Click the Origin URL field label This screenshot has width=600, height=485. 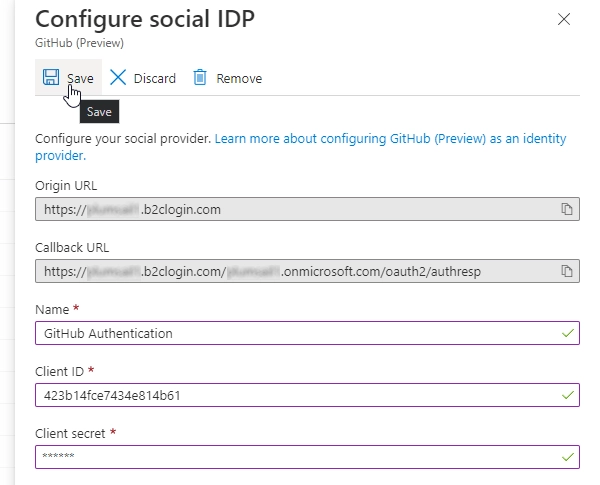coord(66,186)
